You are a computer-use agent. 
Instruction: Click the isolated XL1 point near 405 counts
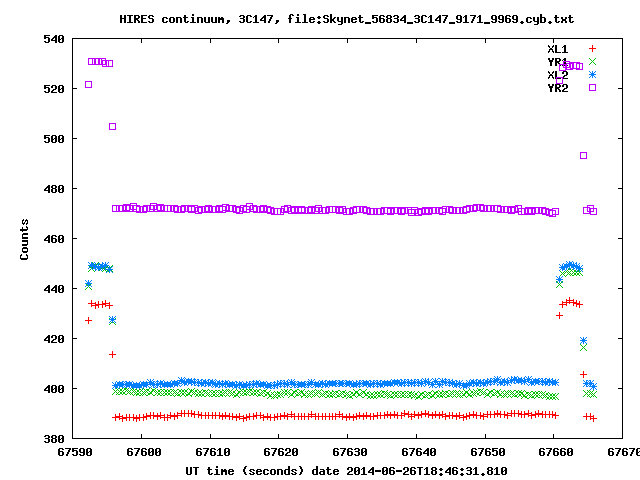coord(583,374)
